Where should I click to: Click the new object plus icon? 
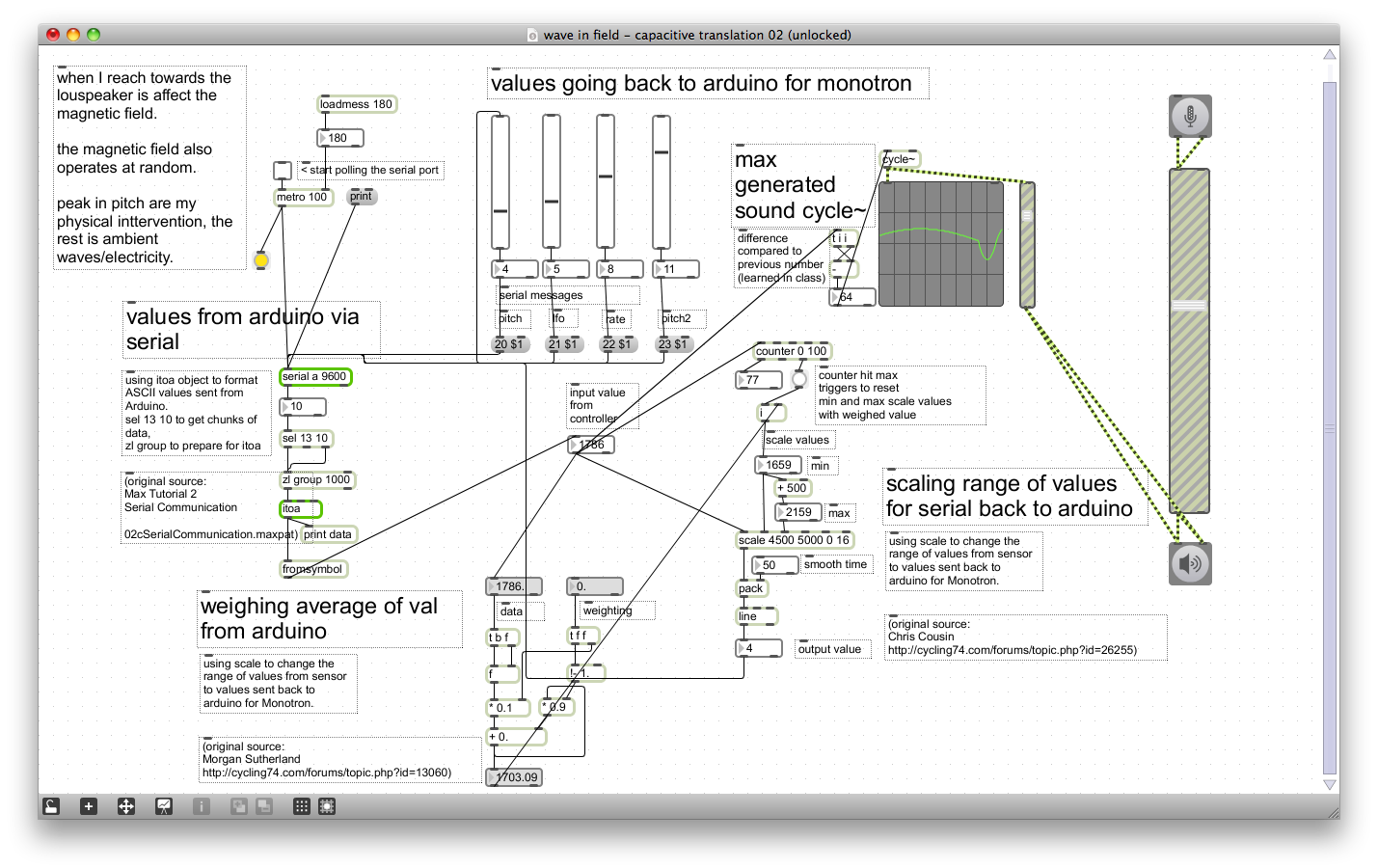click(89, 806)
